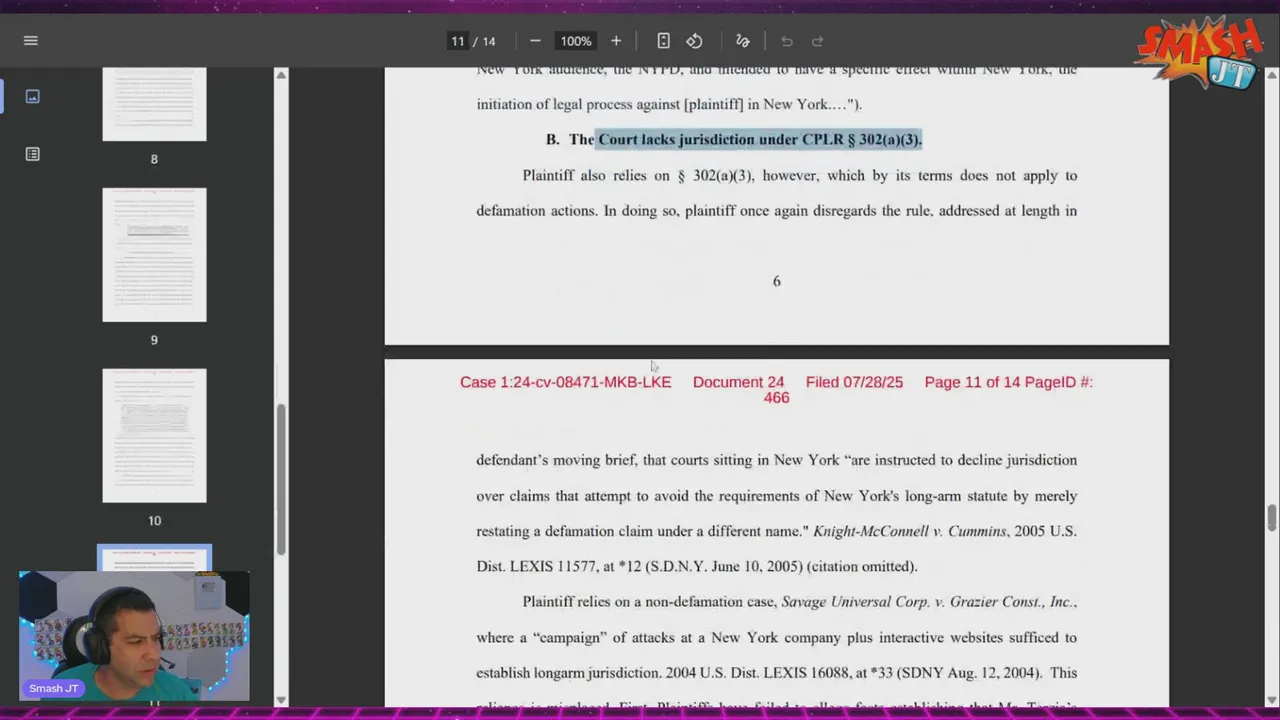Click the sidebar scrollbar thumb

click(281, 479)
